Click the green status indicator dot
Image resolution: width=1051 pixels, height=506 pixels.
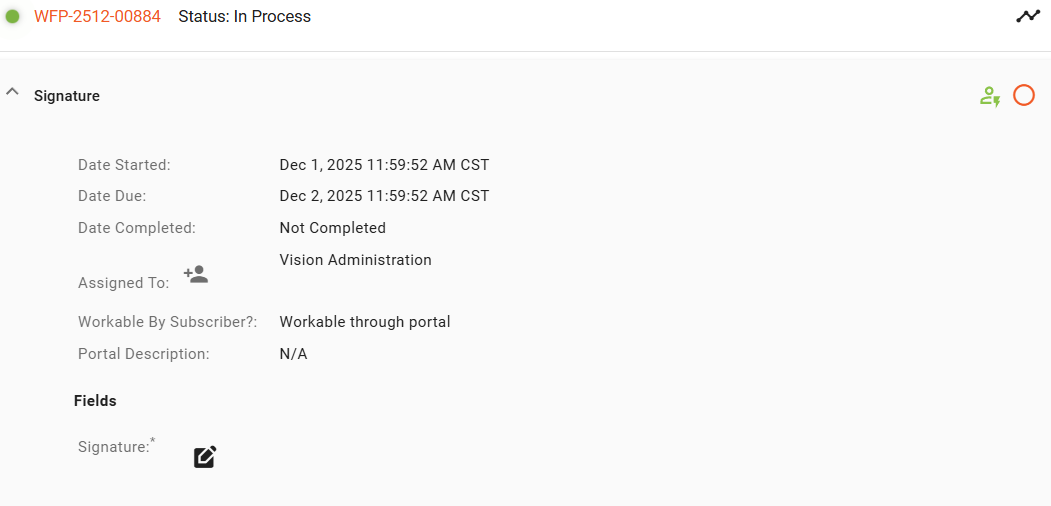13,16
